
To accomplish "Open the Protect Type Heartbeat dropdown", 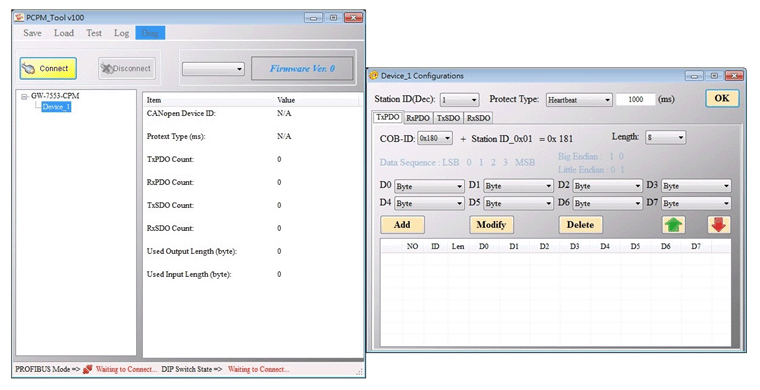I will [579, 100].
